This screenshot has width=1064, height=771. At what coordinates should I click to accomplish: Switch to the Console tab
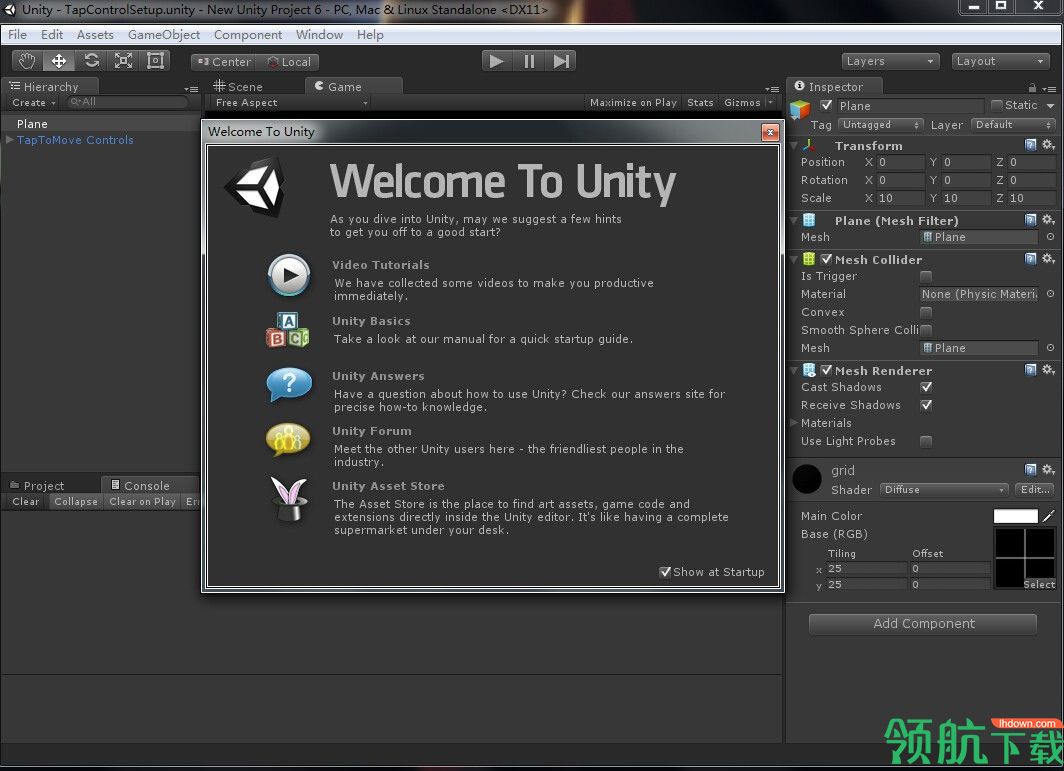(x=140, y=485)
